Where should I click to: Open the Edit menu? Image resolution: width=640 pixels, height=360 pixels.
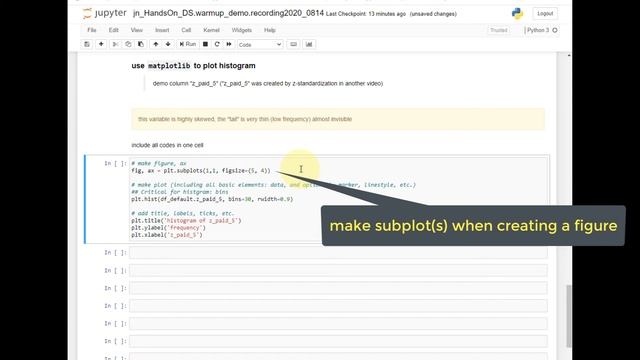[113, 30]
